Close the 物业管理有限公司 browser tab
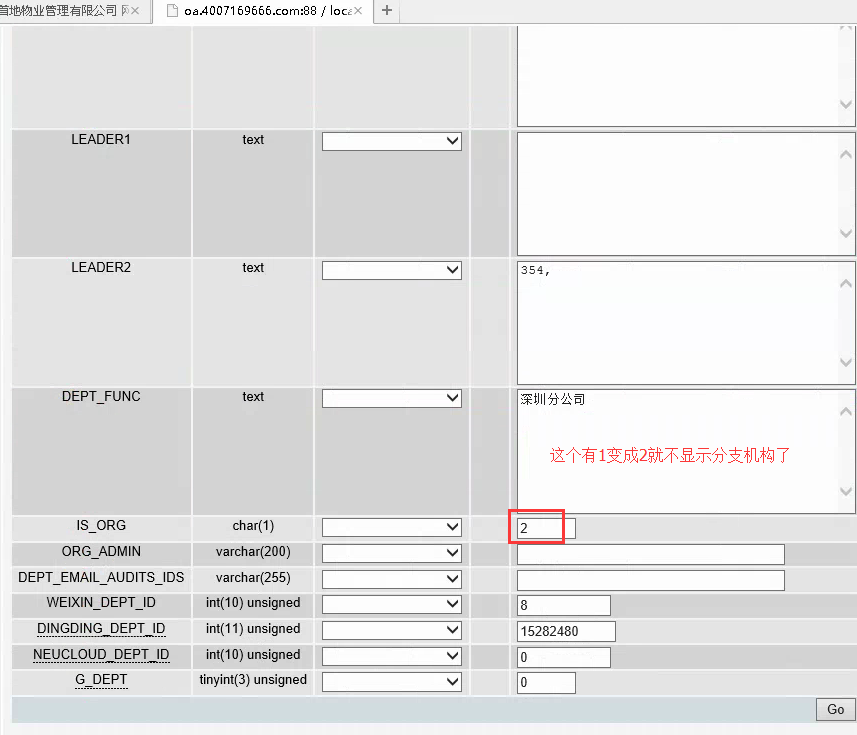Image resolution: width=857 pixels, height=735 pixels. coord(135,10)
